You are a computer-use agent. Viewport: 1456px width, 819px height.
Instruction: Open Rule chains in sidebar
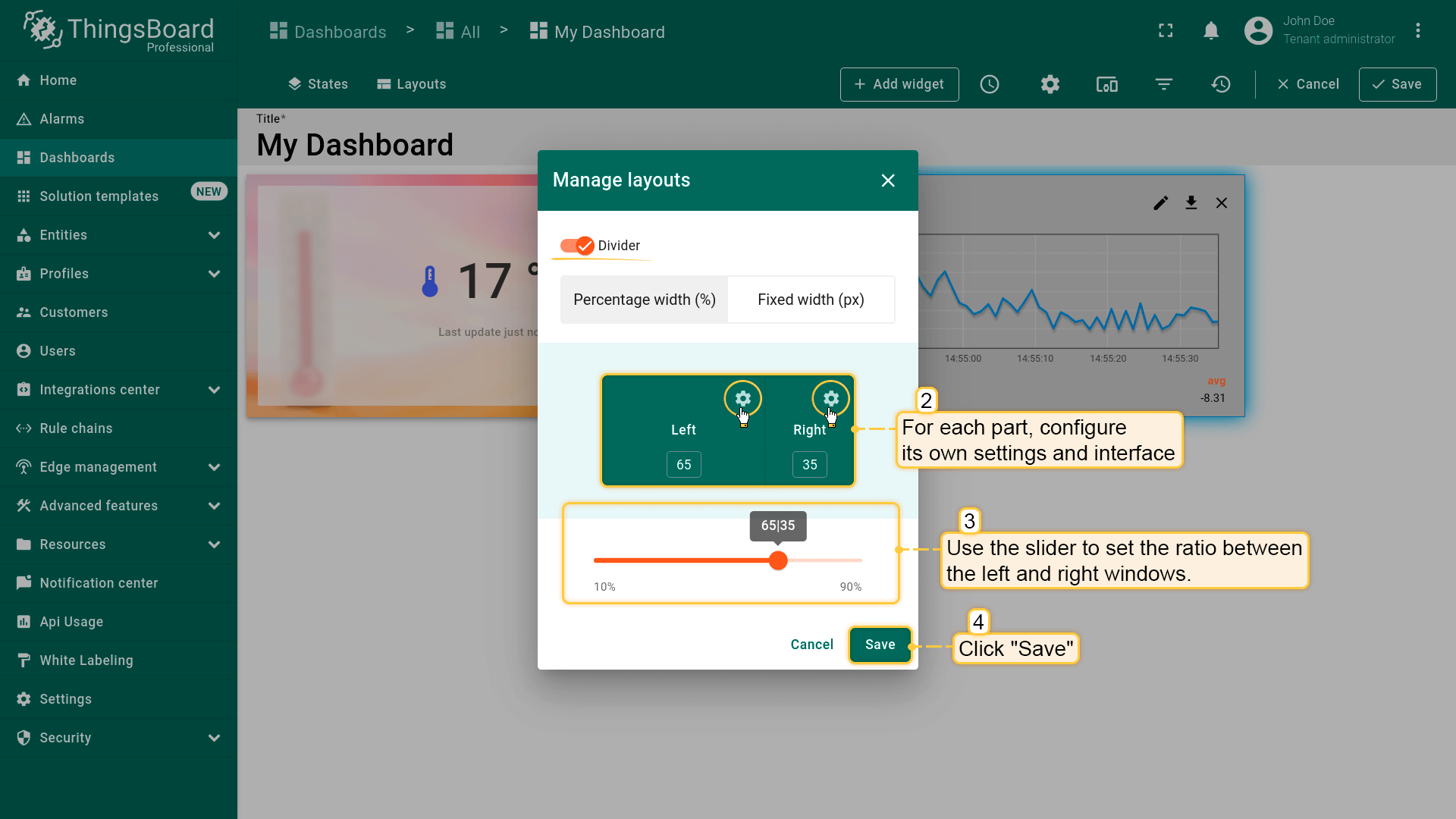(118, 428)
